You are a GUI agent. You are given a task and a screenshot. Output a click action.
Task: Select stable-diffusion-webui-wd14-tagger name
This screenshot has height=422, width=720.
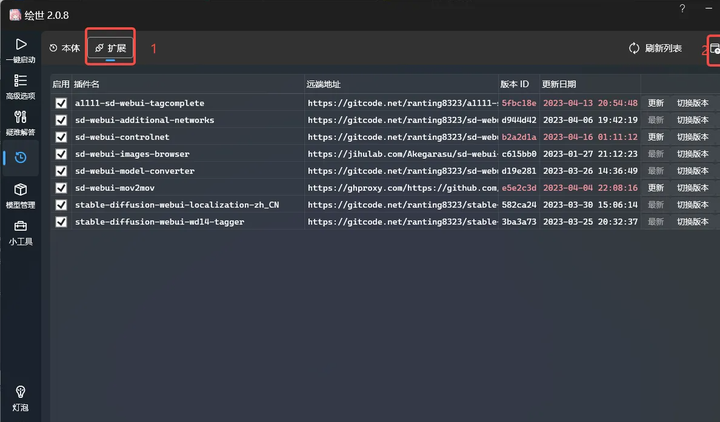click(159, 222)
